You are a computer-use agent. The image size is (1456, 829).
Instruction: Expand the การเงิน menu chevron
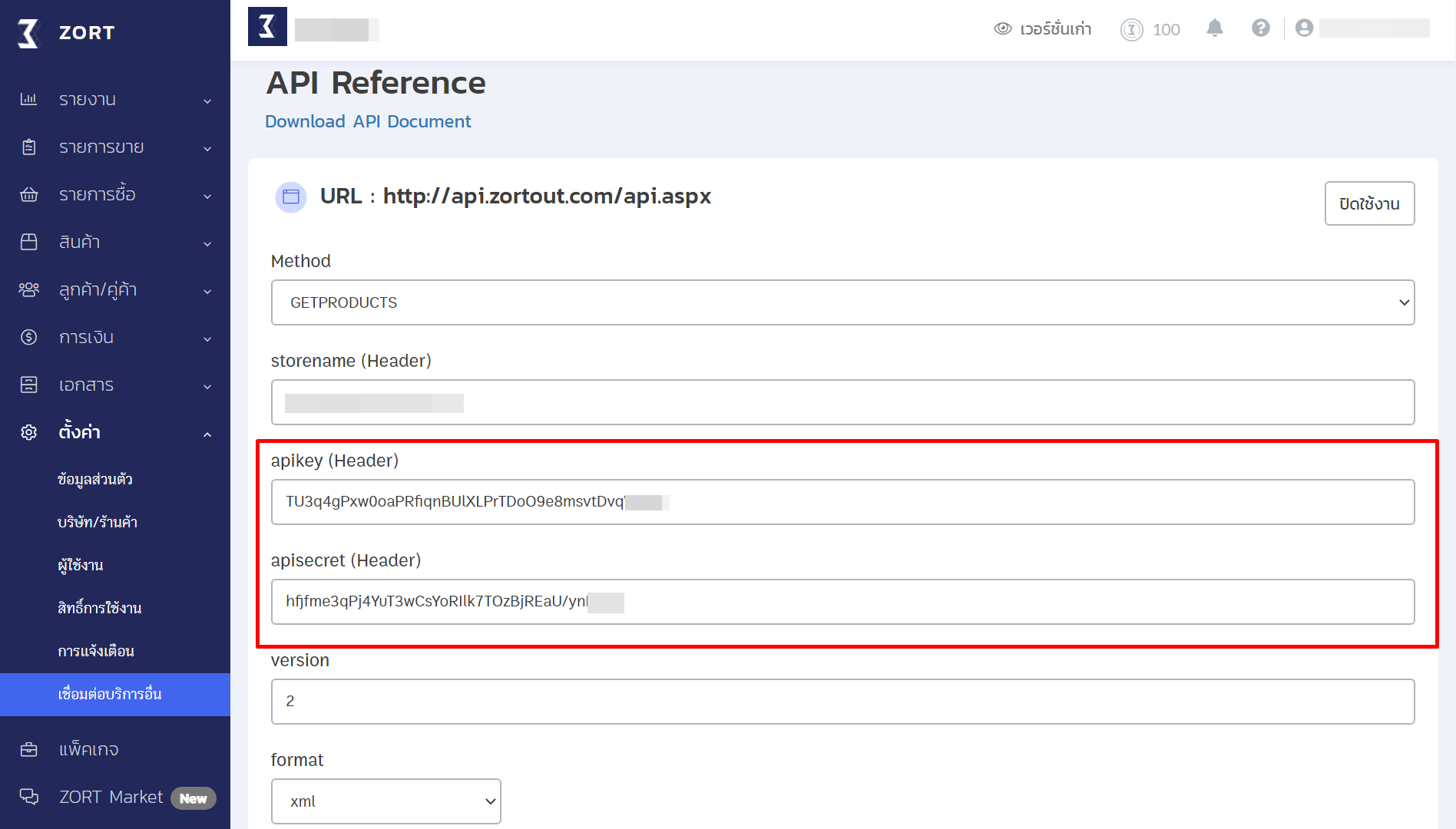point(207,339)
